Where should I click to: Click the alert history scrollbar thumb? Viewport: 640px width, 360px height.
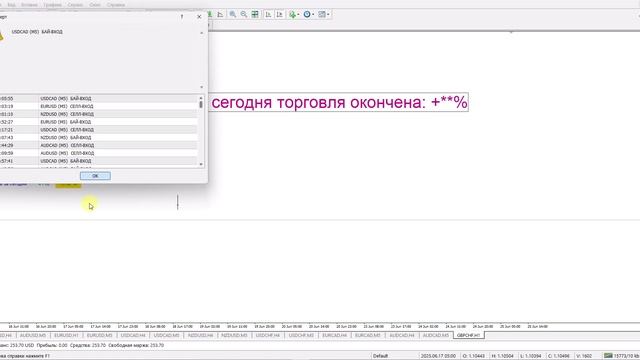point(201,104)
